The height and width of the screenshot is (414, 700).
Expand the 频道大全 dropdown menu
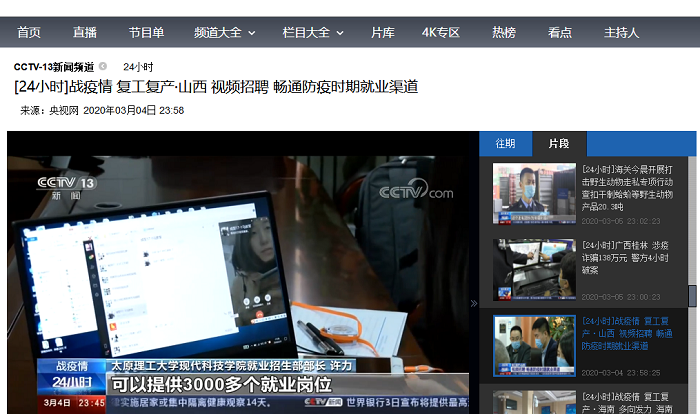(x=223, y=32)
